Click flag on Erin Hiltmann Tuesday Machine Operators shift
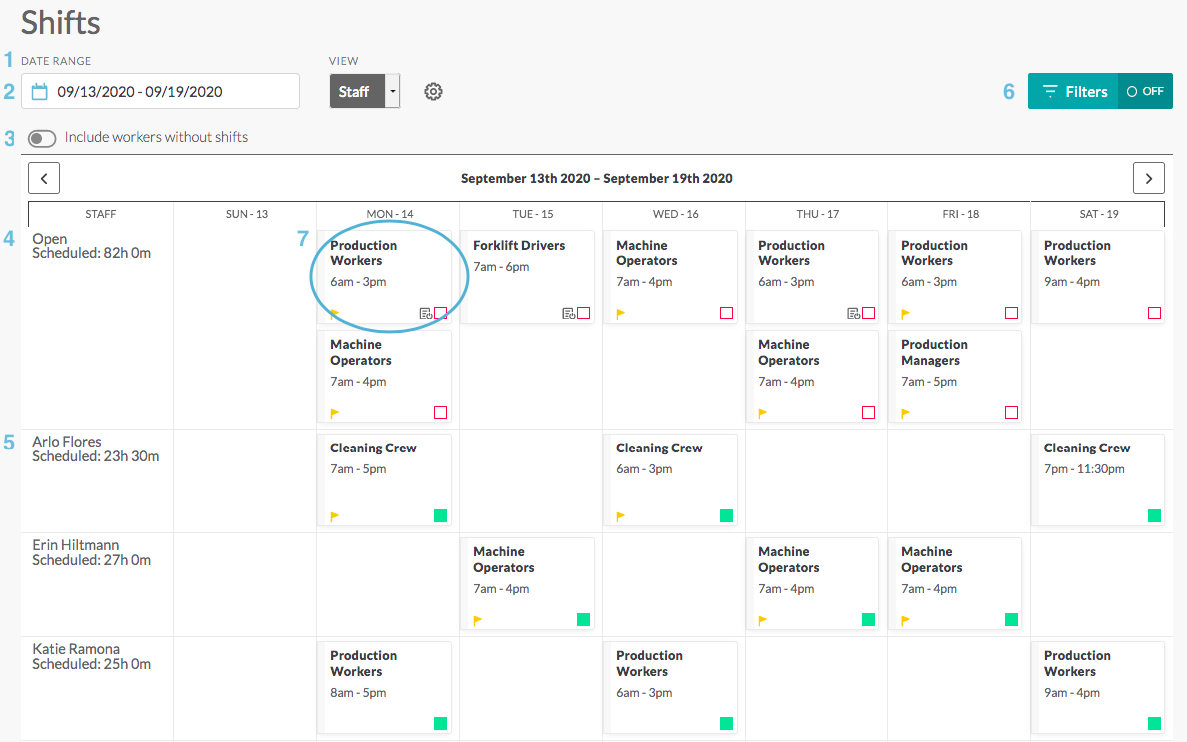This screenshot has height=742, width=1187. (x=478, y=620)
